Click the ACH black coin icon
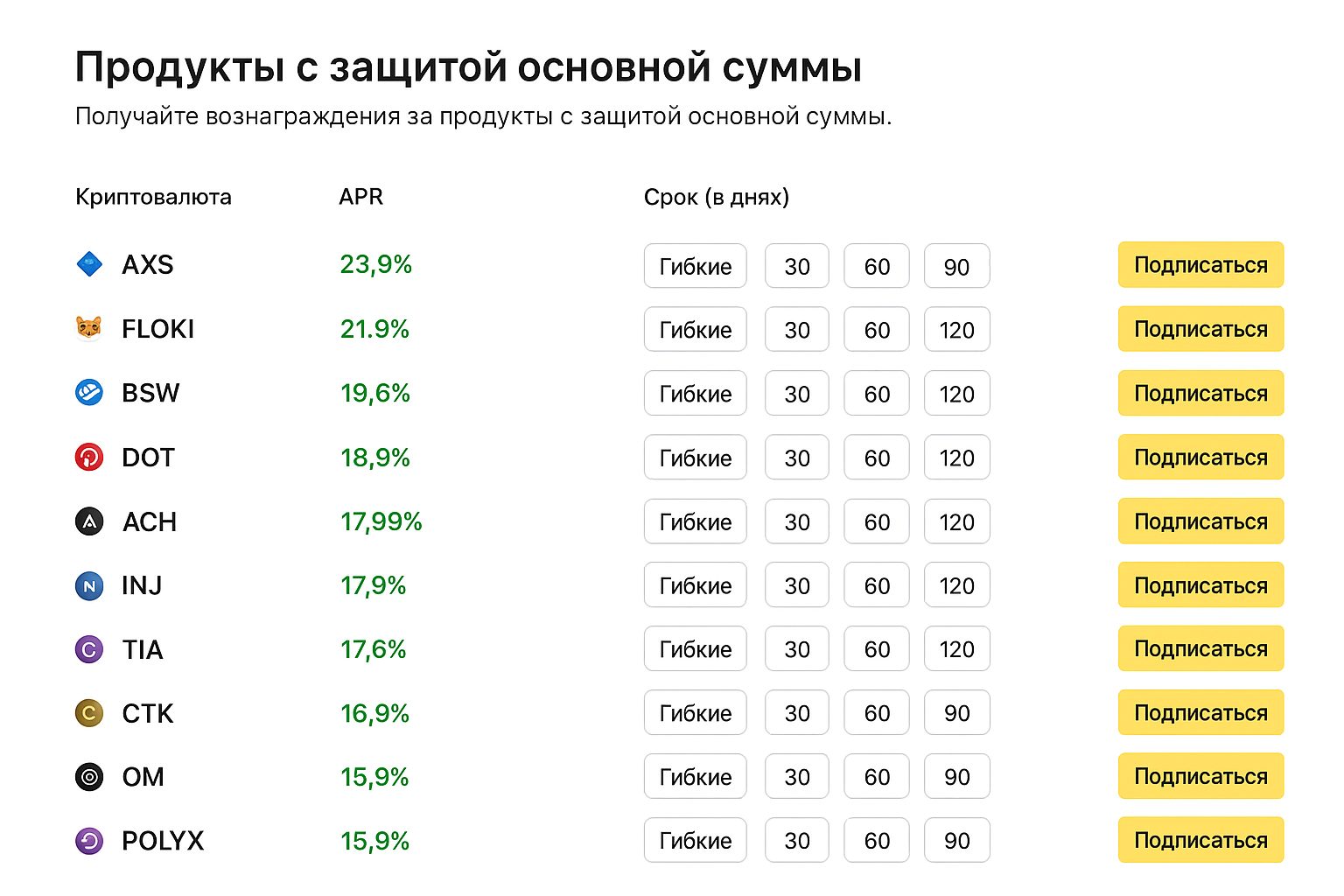 click(x=89, y=521)
